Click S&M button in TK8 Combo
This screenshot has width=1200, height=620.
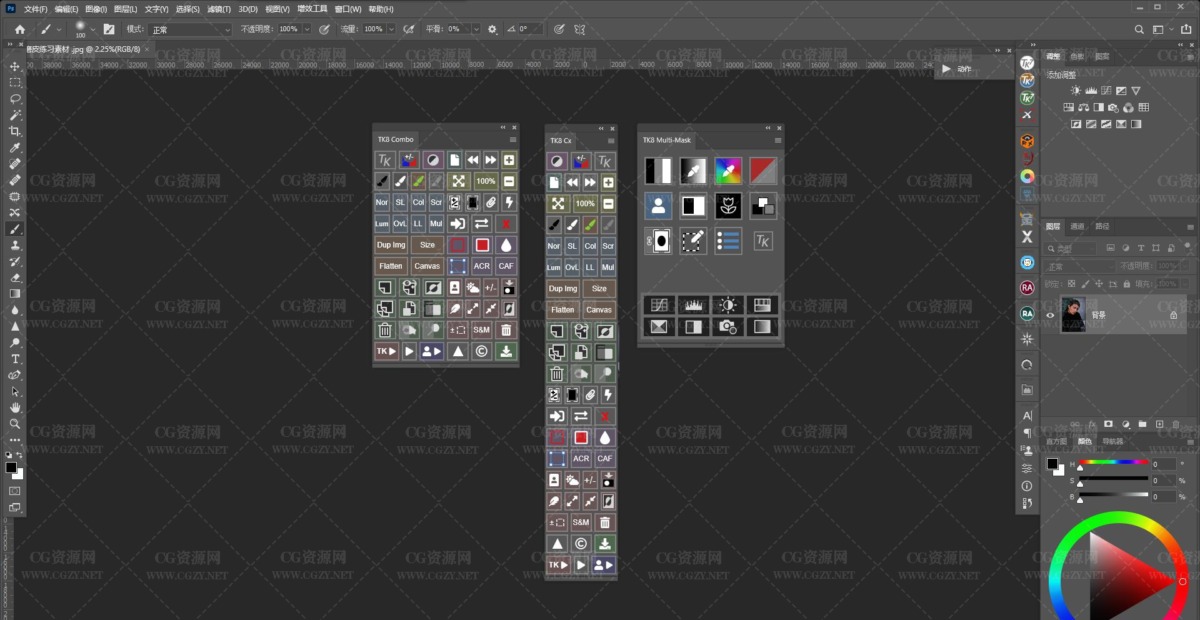pyautogui.click(x=482, y=330)
